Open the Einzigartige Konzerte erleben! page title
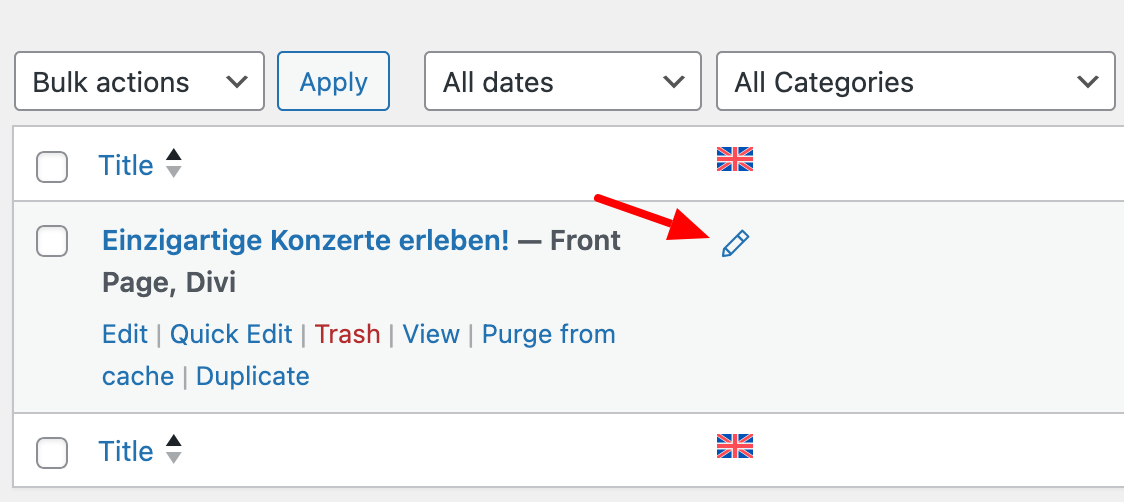The image size is (1124, 502). click(305, 240)
